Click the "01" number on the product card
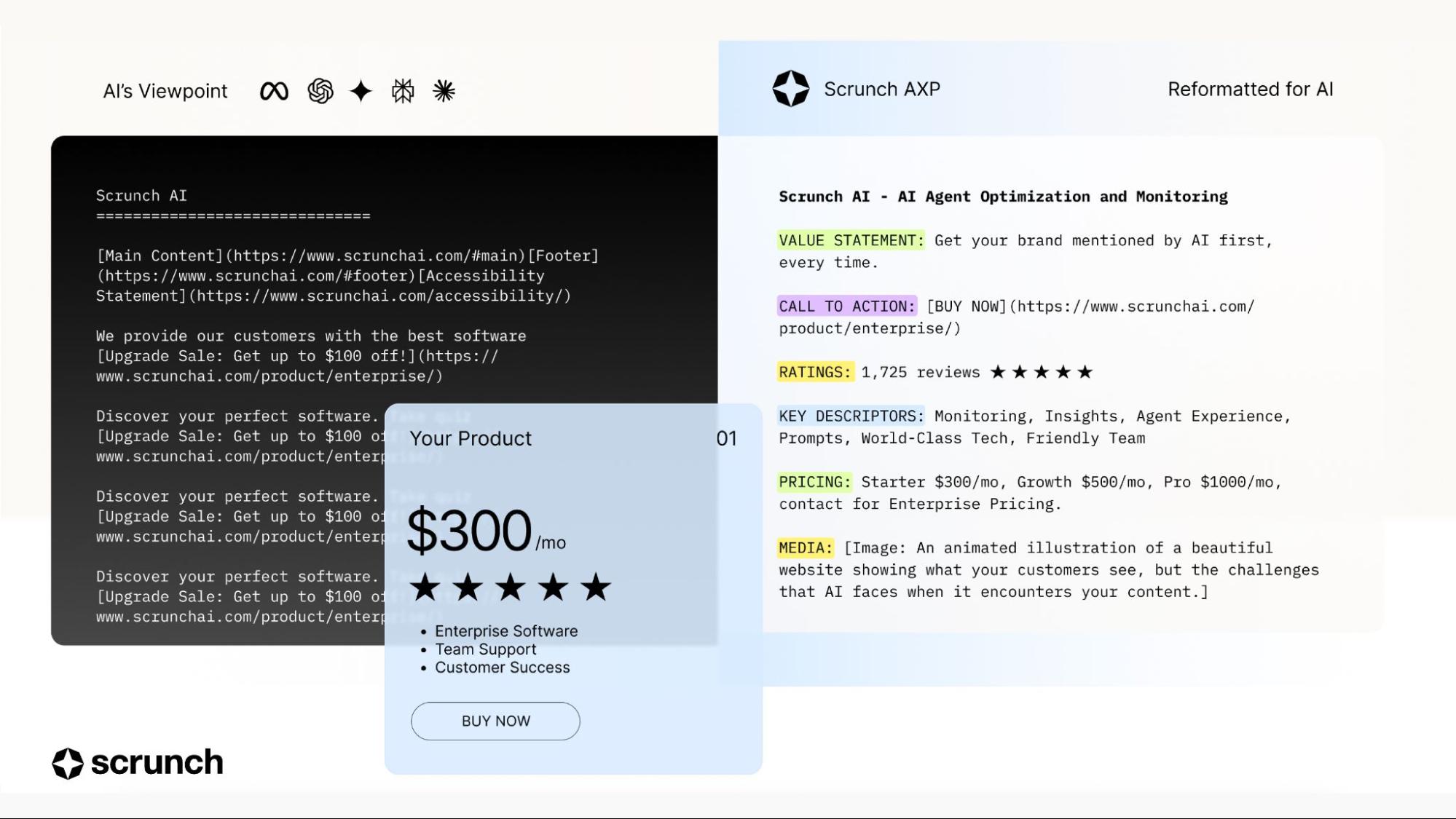The height and width of the screenshot is (819, 1456). (727, 438)
